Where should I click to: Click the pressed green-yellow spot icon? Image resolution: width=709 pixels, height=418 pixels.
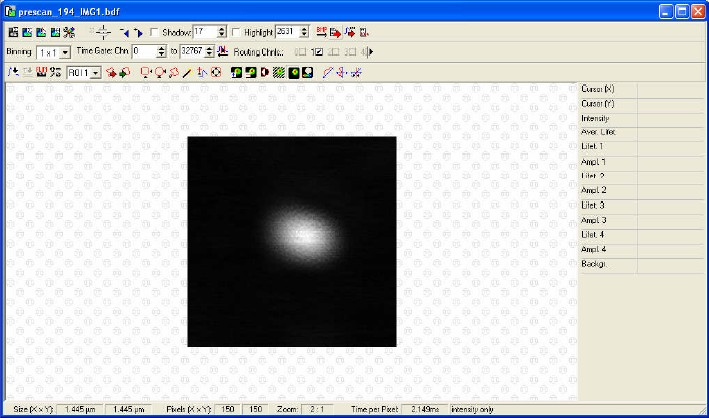[293, 72]
